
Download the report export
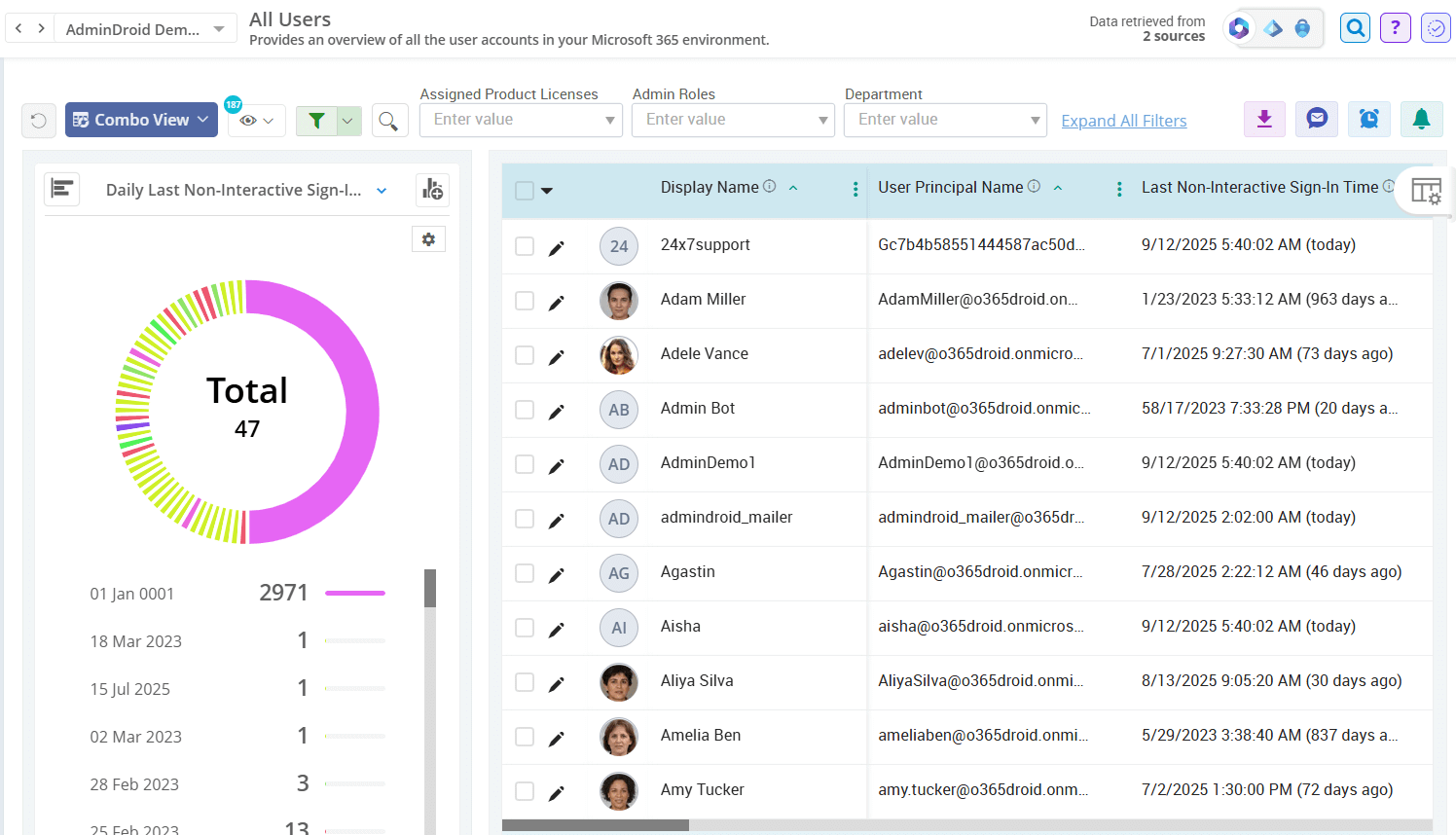tap(1264, 118)
